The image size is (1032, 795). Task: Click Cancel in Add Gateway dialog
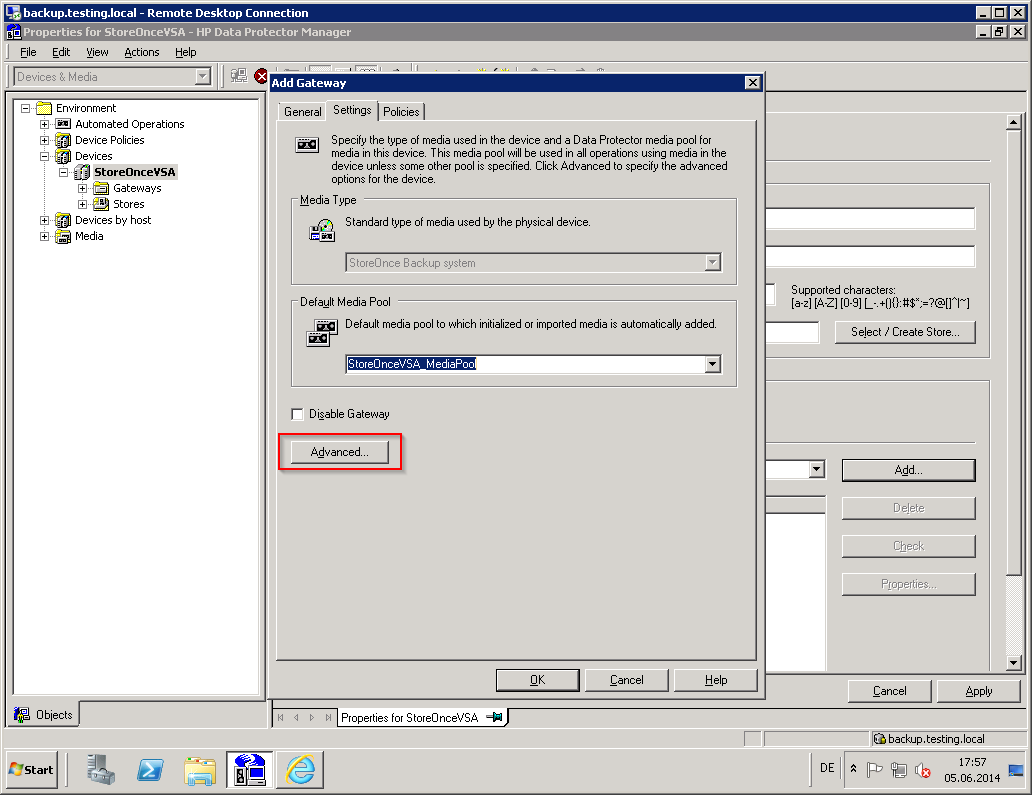tap(627, 680)
